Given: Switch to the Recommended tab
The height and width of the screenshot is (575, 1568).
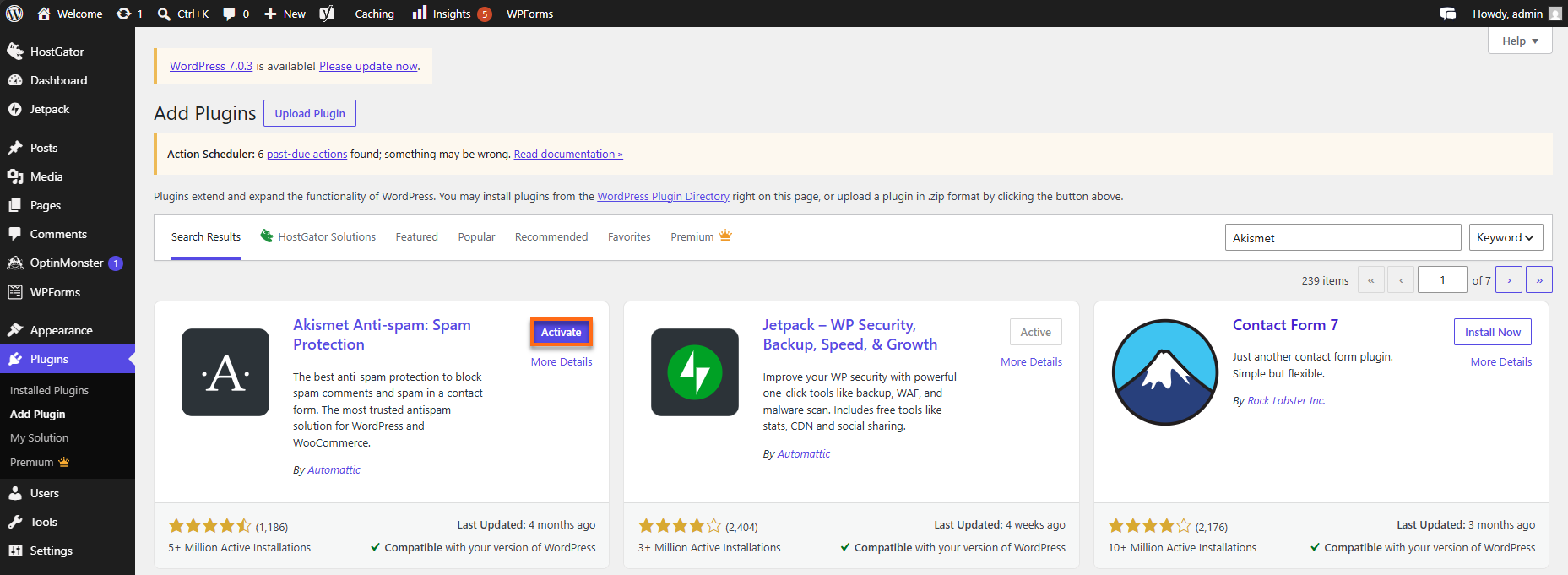Looking at the screenshot, I should 551,237.
